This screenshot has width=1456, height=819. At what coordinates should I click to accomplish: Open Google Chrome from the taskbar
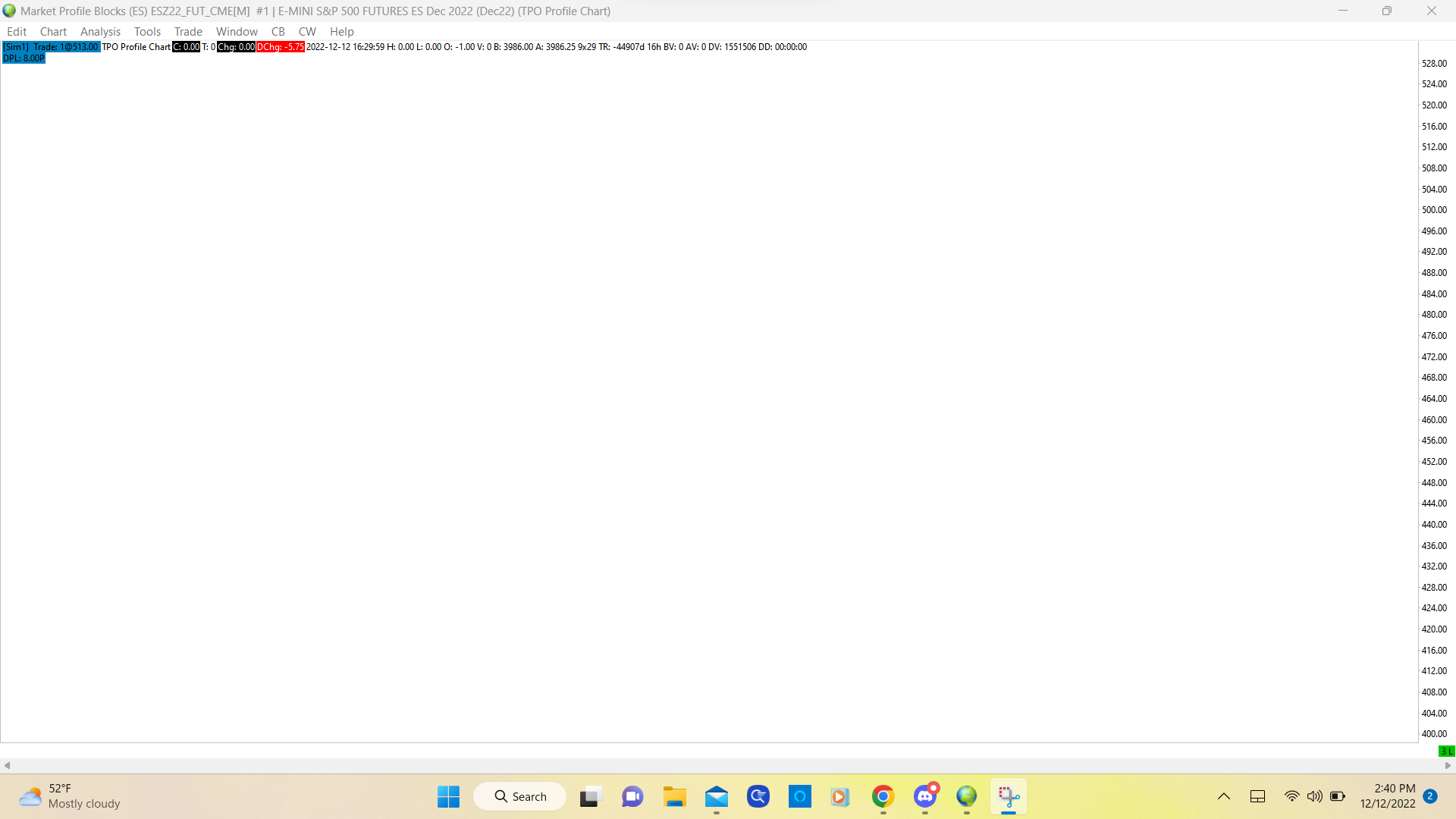[883, 796]
